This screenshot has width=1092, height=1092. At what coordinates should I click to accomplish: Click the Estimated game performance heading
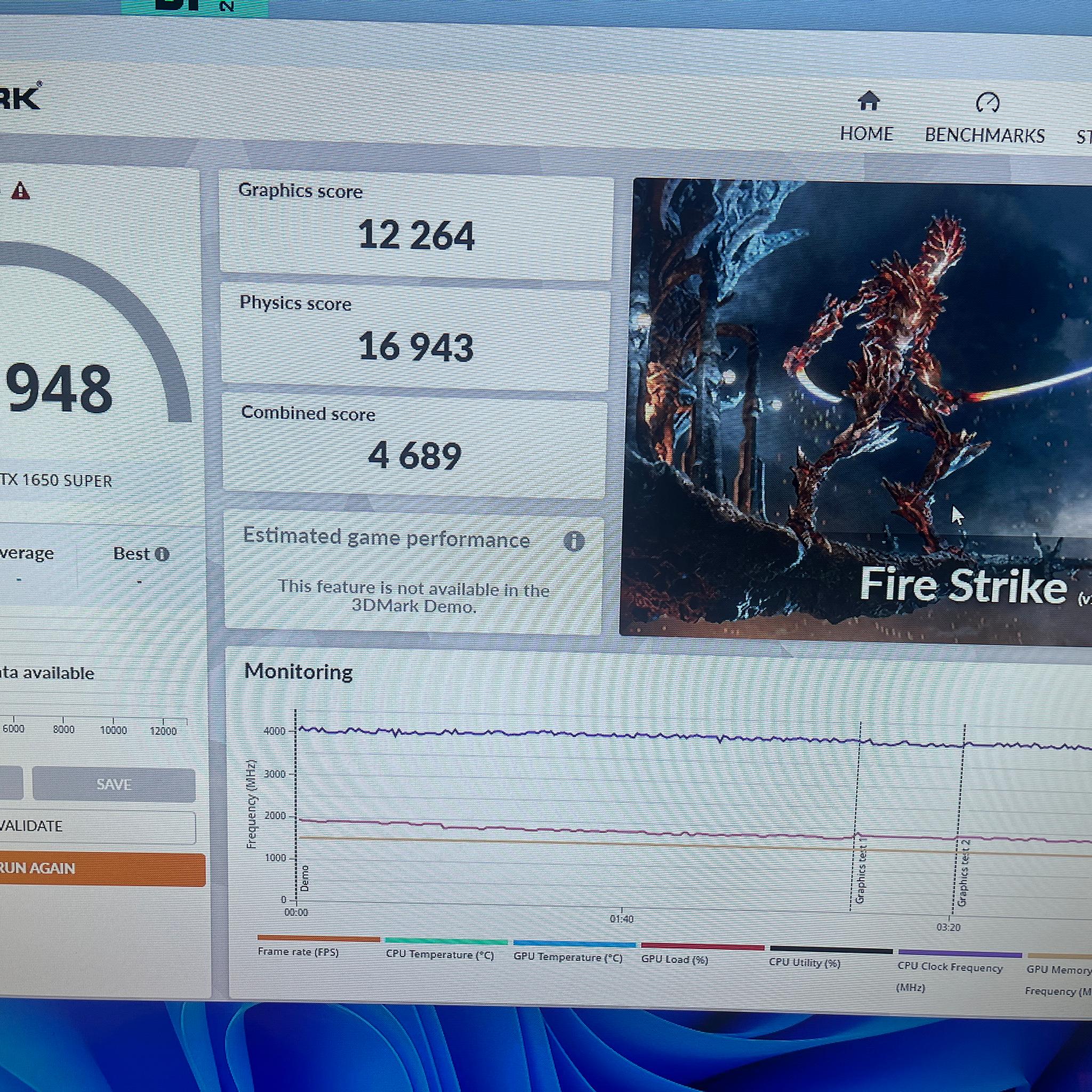[x=387, y=537]
